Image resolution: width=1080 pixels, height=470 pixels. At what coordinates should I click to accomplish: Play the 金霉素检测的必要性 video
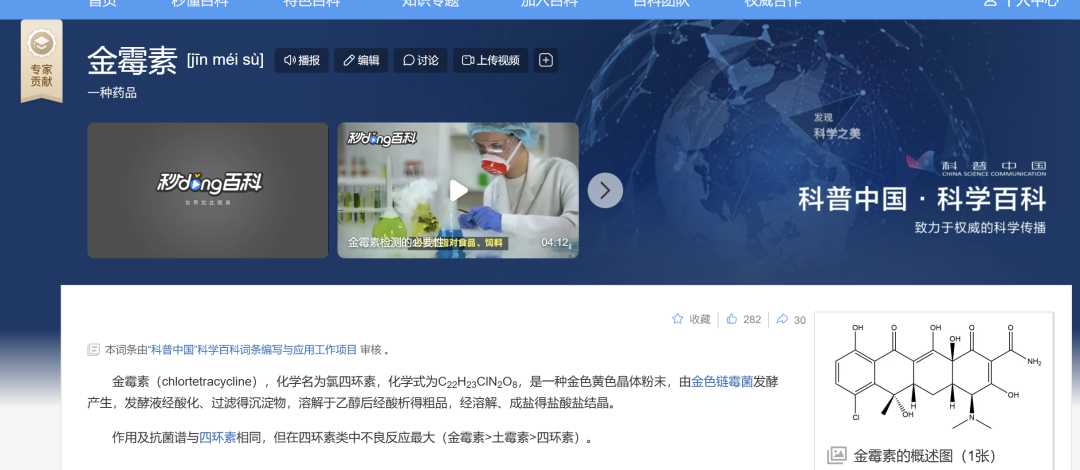click(458, 190)
